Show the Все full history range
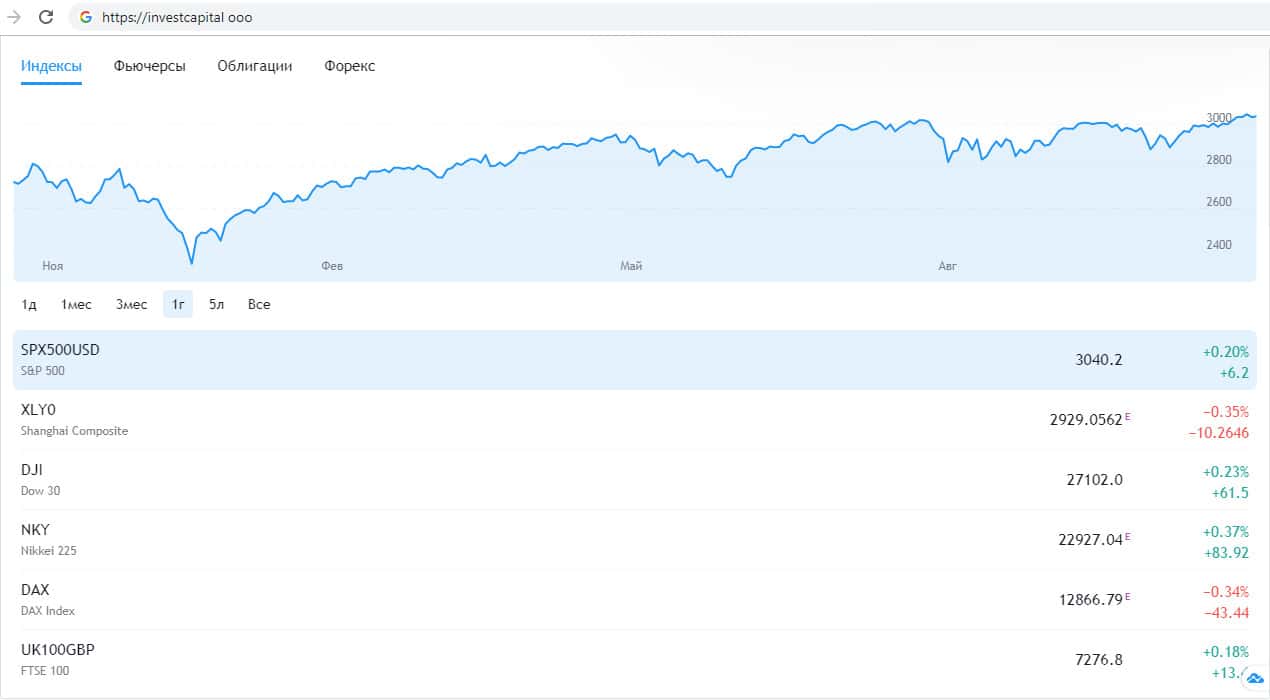1270x700 pixels. point(259,304)
